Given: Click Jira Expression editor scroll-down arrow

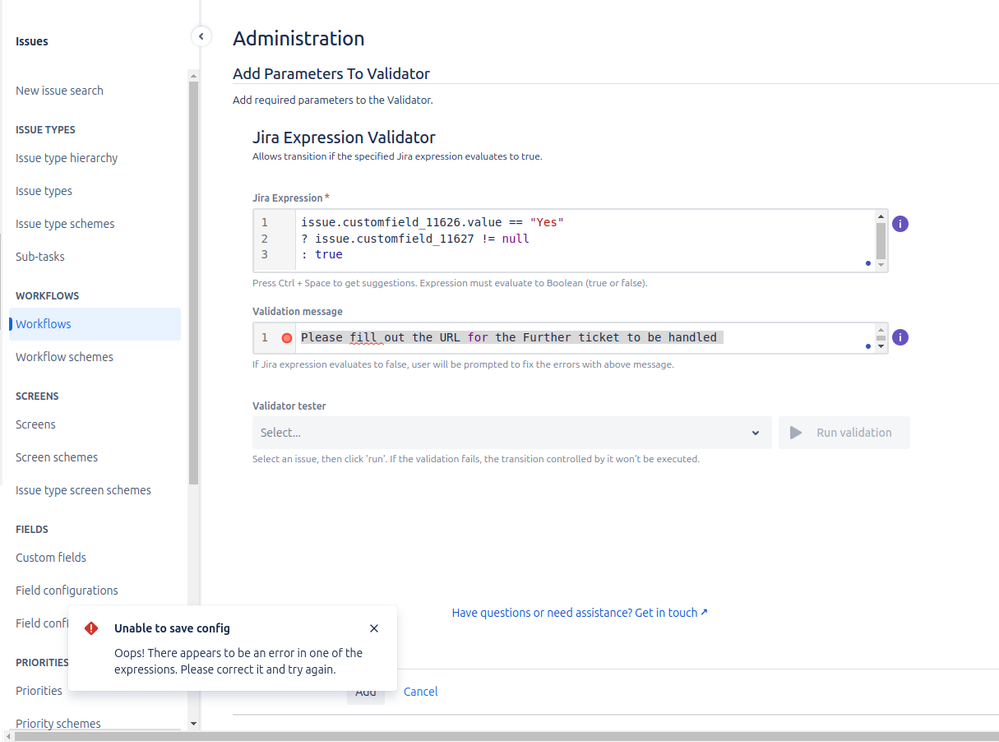Looking at the screenshot, I should click(881, 265).
